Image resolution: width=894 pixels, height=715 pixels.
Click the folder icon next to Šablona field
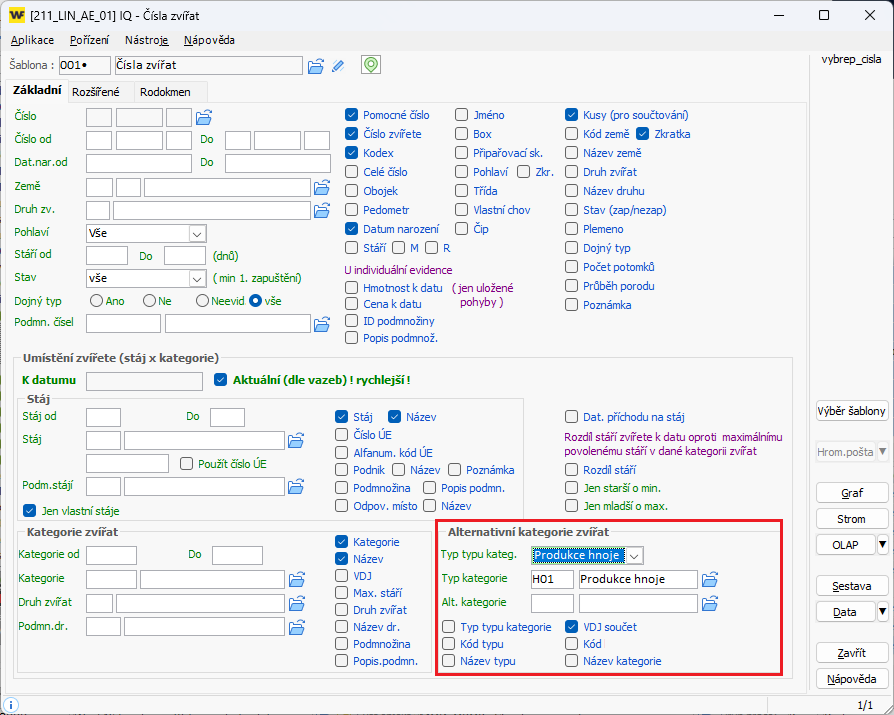316,66
